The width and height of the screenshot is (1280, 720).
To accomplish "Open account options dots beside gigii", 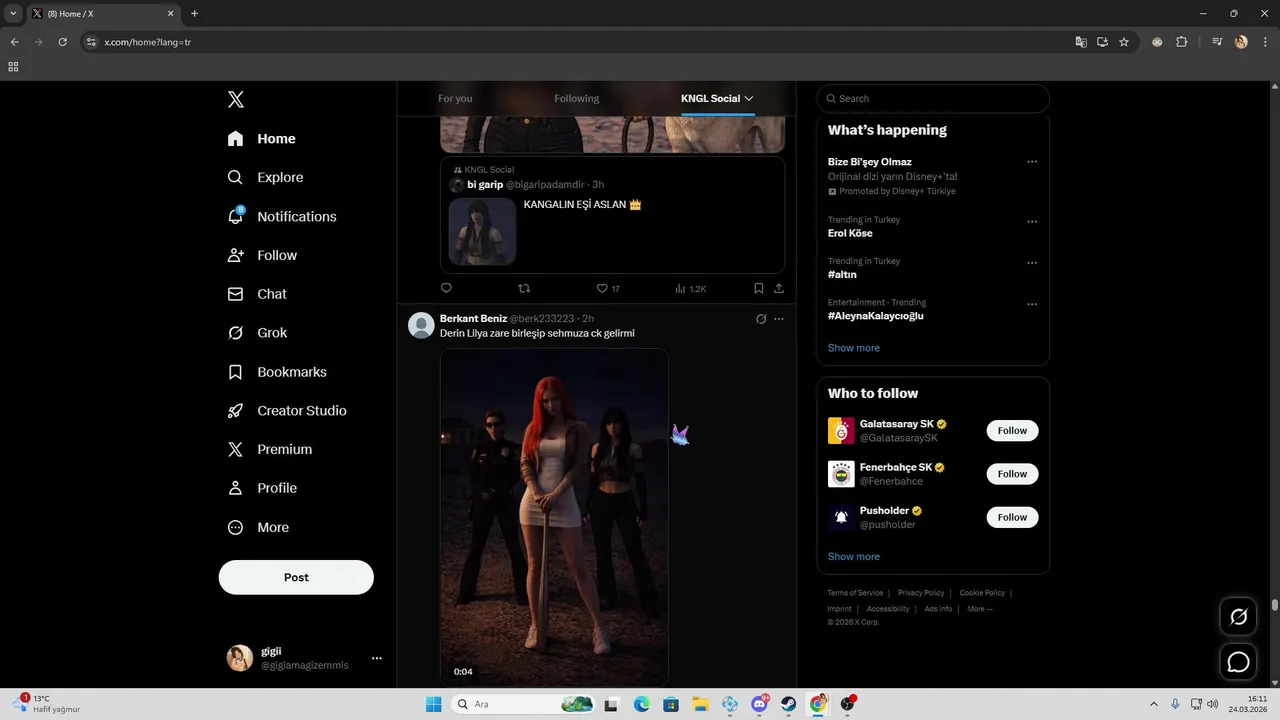I will [x=377, y=658].
